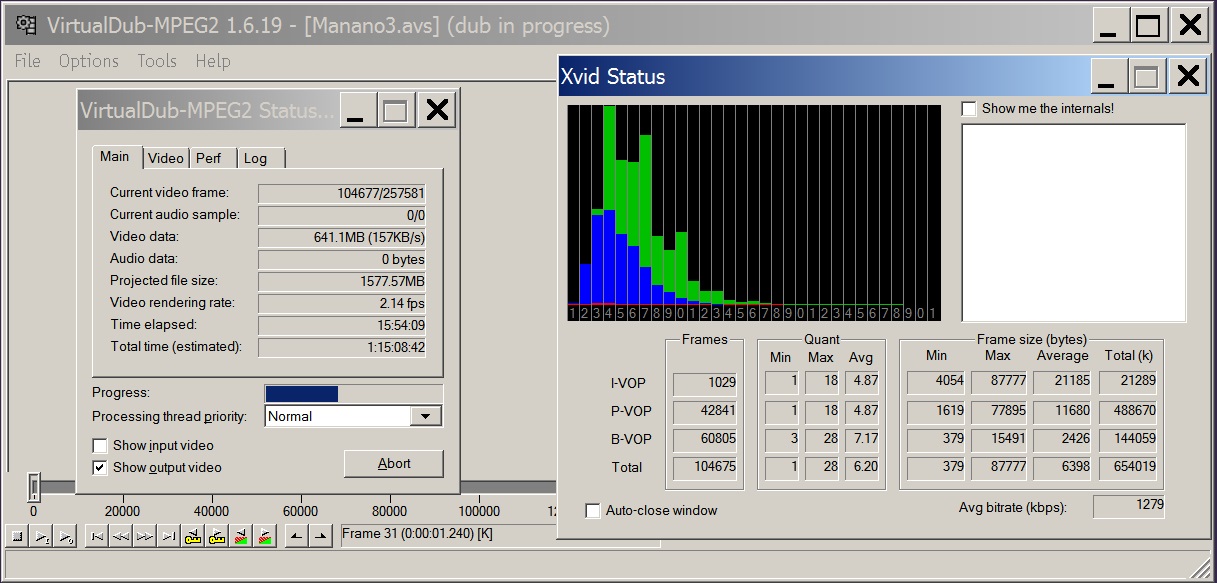Viewport: 1217px width, 583px height.
Task: Click the timeline position slider handle
Action: [34, 487]
